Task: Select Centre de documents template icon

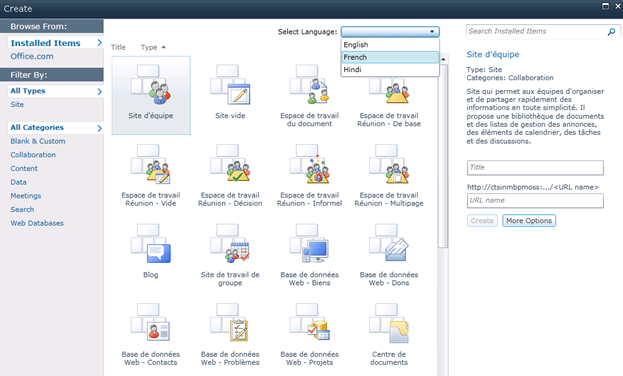Action: pos(389,324)
